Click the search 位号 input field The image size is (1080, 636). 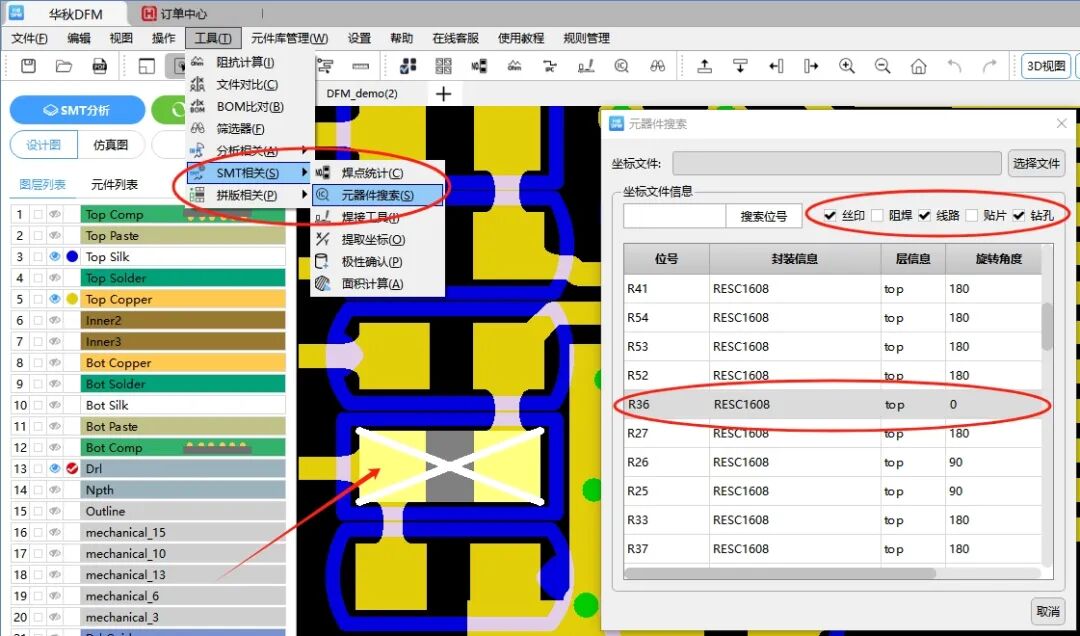pyautogui.click(x=674, y=216)
